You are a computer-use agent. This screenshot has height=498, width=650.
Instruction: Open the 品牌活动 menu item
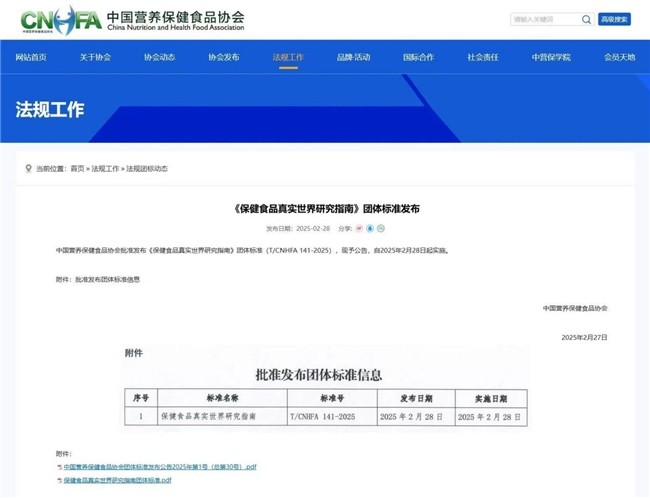pos(353,57)
